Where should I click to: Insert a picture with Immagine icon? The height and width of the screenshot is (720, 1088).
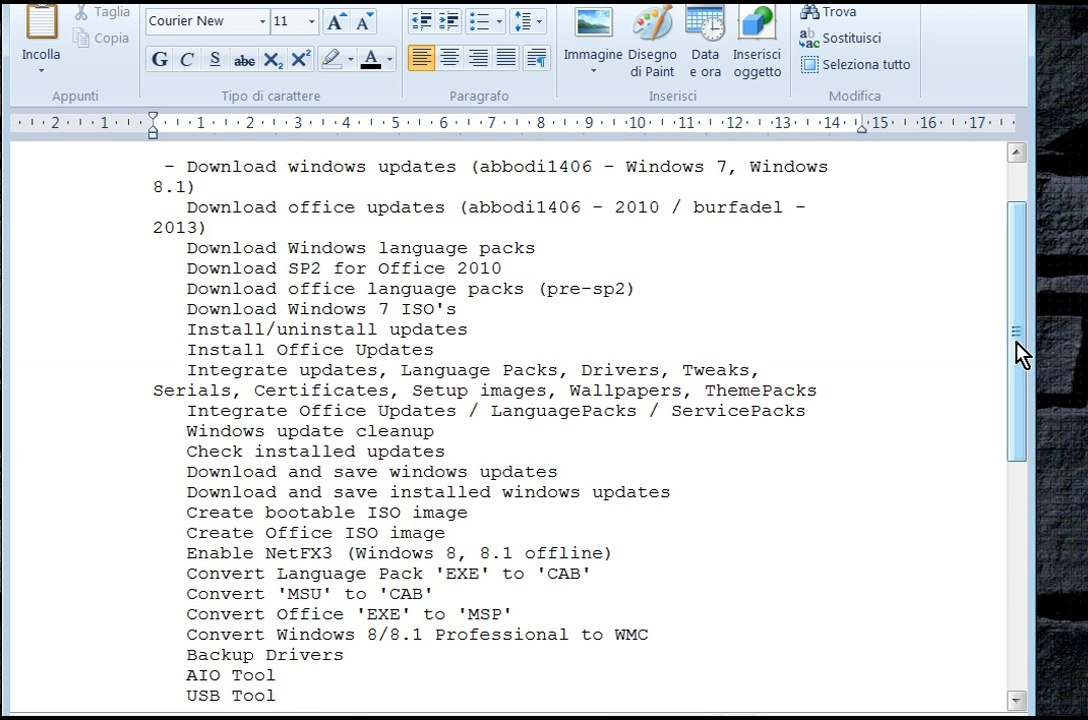(593, 24)
